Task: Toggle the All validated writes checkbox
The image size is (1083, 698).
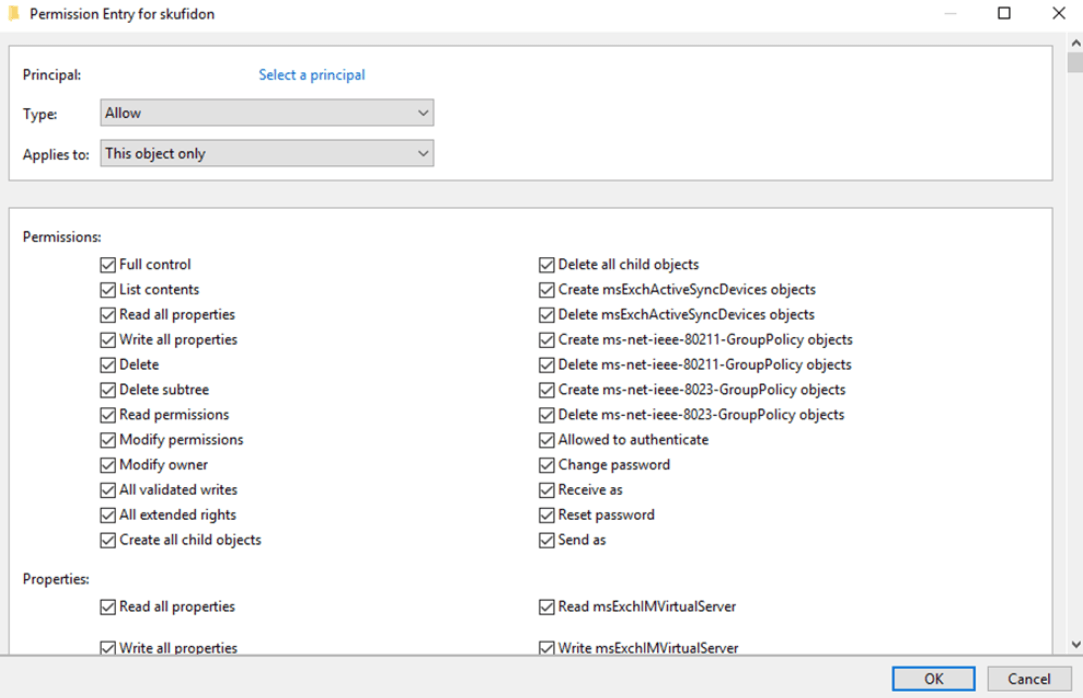Action: (108, 489)
